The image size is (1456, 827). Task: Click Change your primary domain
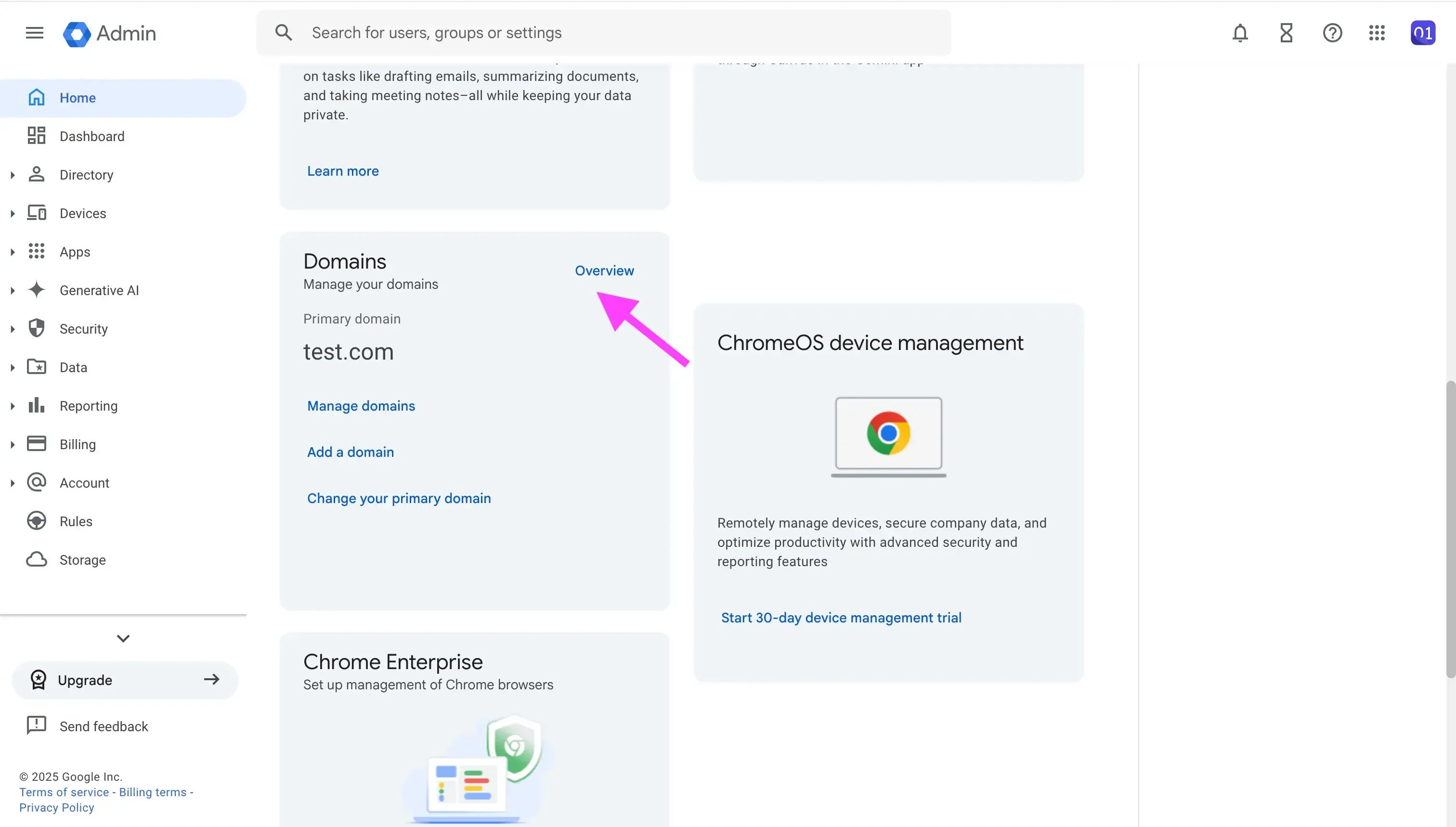tap(399, 498)
